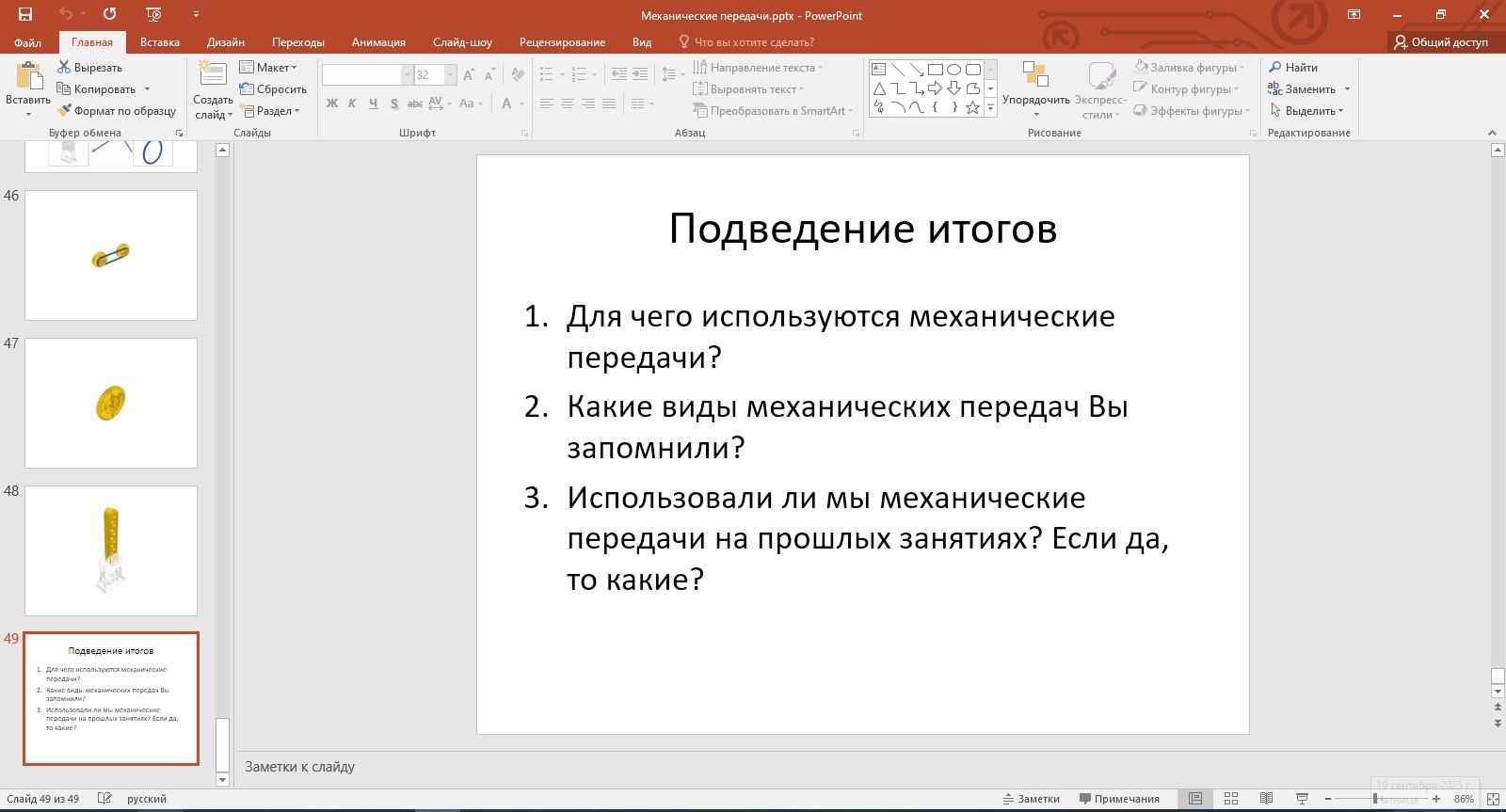
Task: Switch to the Анимация tab
Action: [x=378, y=42]
